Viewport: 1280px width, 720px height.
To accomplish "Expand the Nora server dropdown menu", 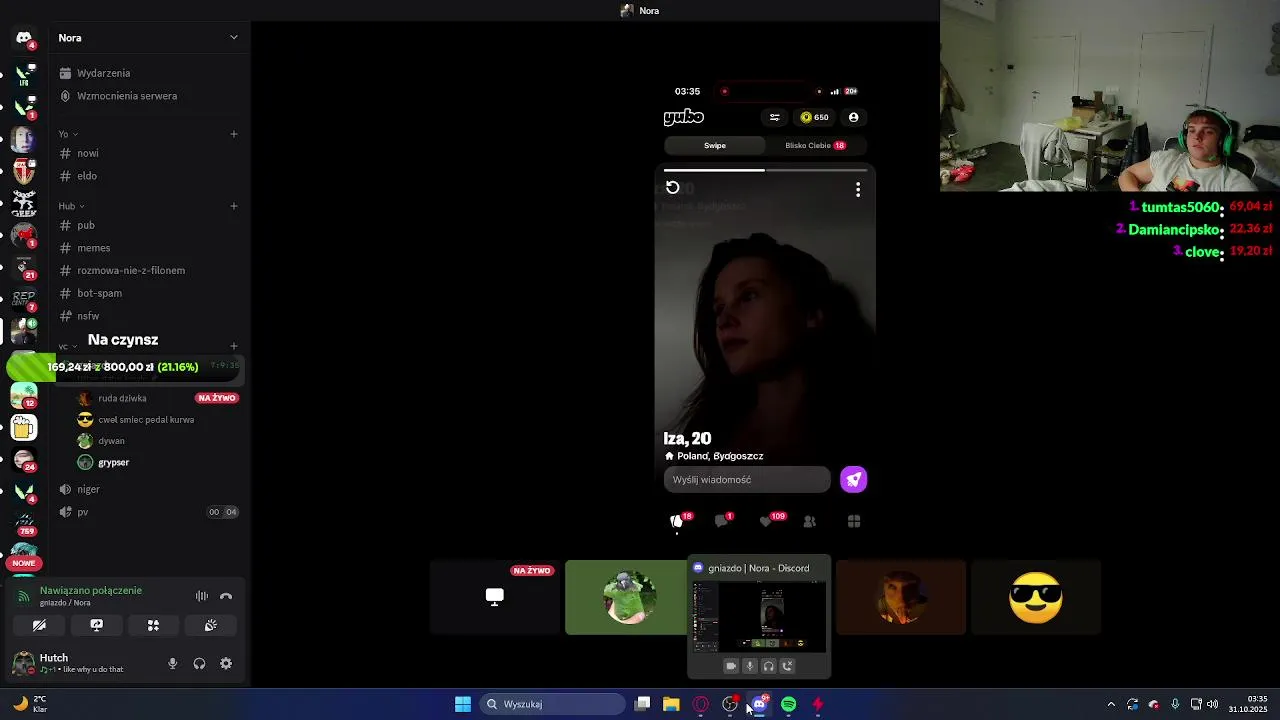I will pyautogui.click(x=234, y=38).
